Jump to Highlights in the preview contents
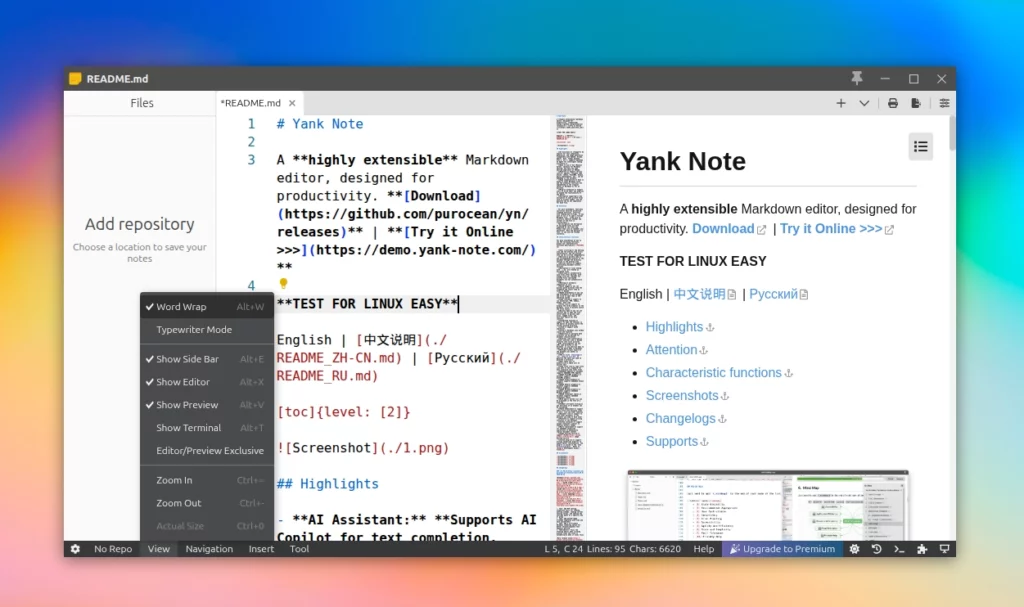 tap(674, 327)
